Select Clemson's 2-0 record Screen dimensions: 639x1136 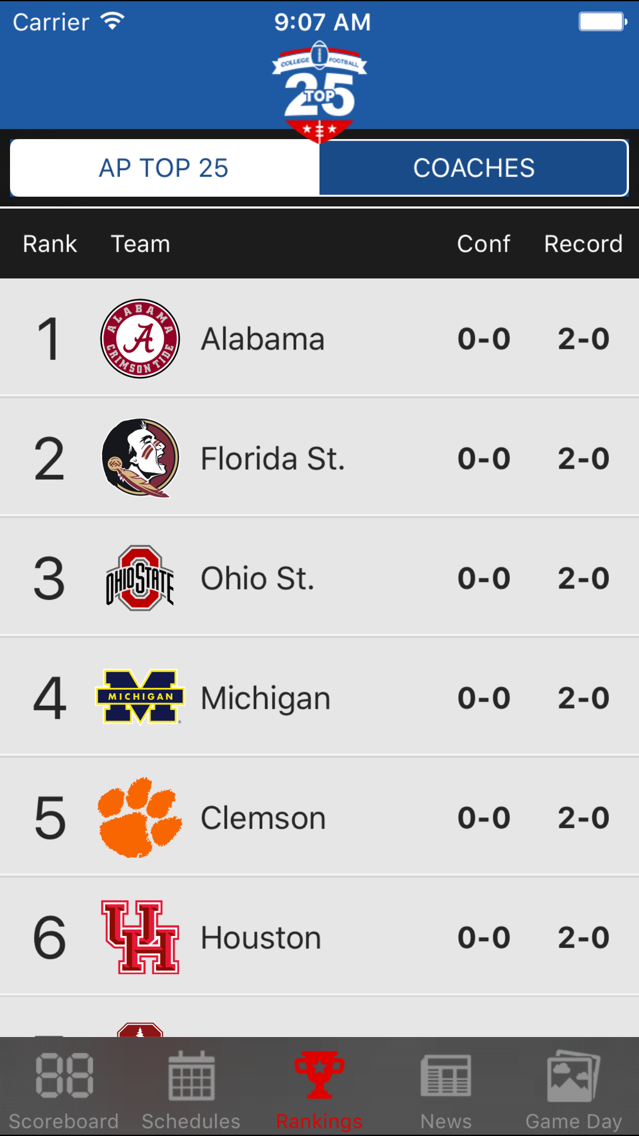pyautogui.click(x=584, y=818)
